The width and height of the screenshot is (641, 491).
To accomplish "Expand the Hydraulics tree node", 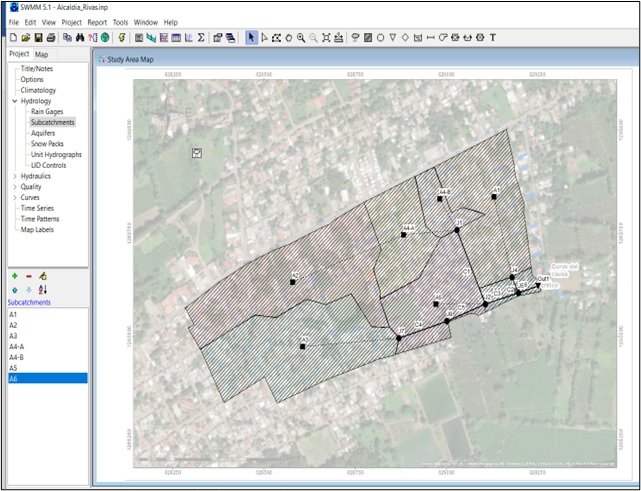I will pos(14,175).
